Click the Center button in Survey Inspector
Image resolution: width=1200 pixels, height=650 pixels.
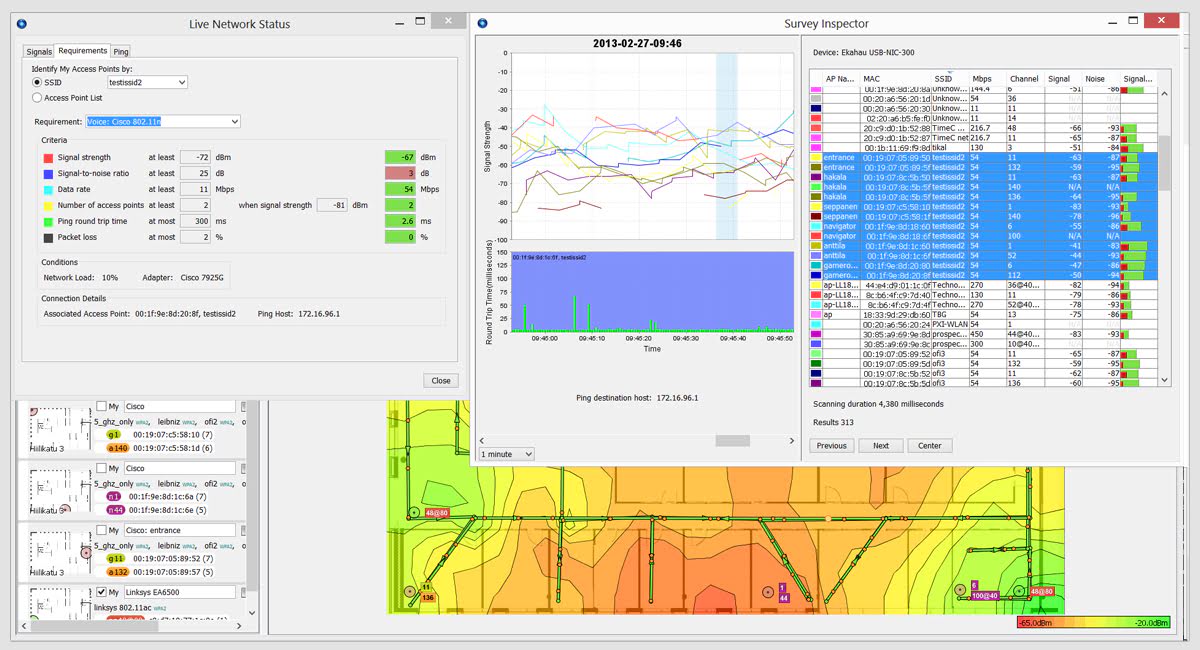(929, 446)
